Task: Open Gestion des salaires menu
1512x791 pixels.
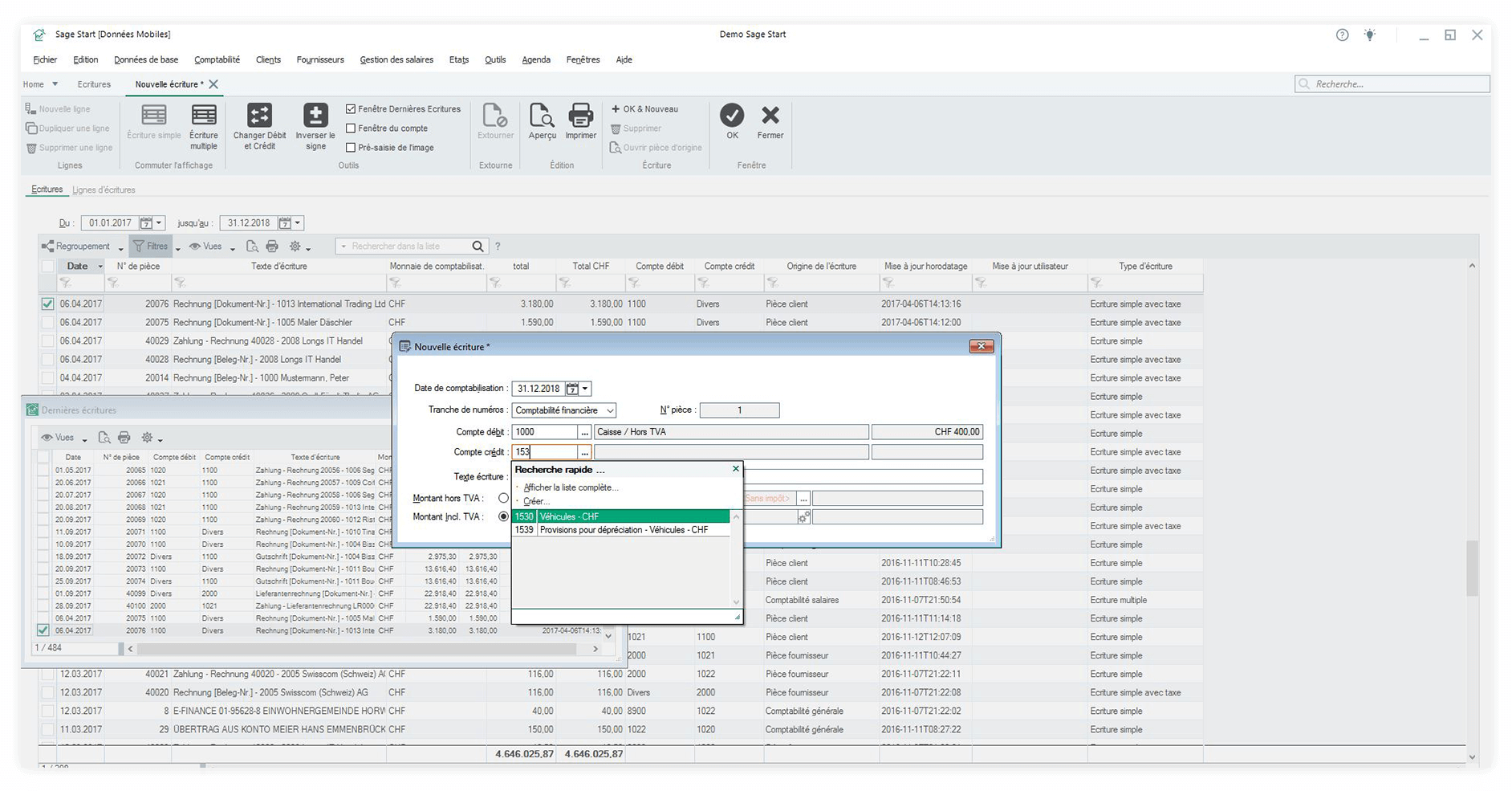Action: [x=396, y=59]
